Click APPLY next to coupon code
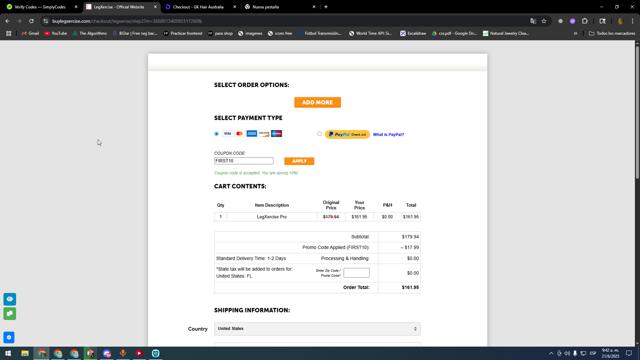 (299, 161)
